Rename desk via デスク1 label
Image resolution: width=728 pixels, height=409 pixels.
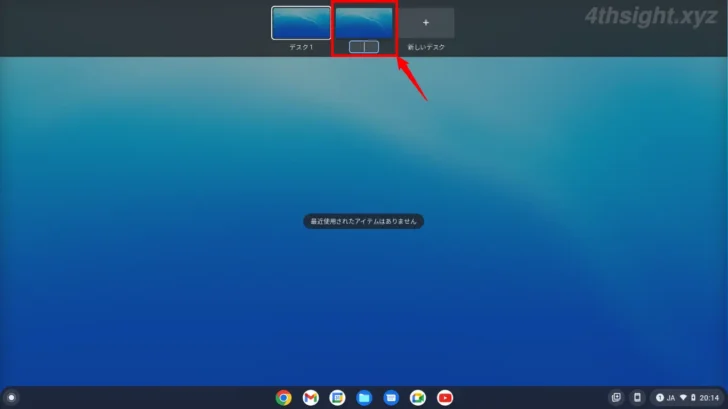[x=301, y=47]
